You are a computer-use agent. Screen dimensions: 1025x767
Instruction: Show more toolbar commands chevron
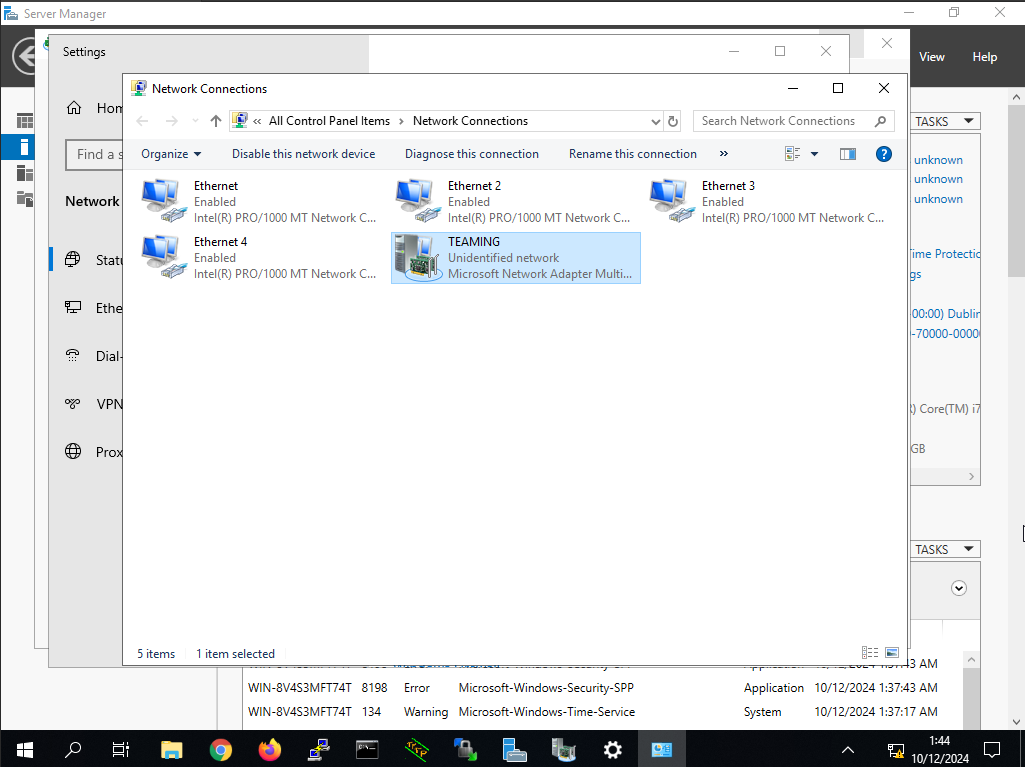tap(724, 154)
